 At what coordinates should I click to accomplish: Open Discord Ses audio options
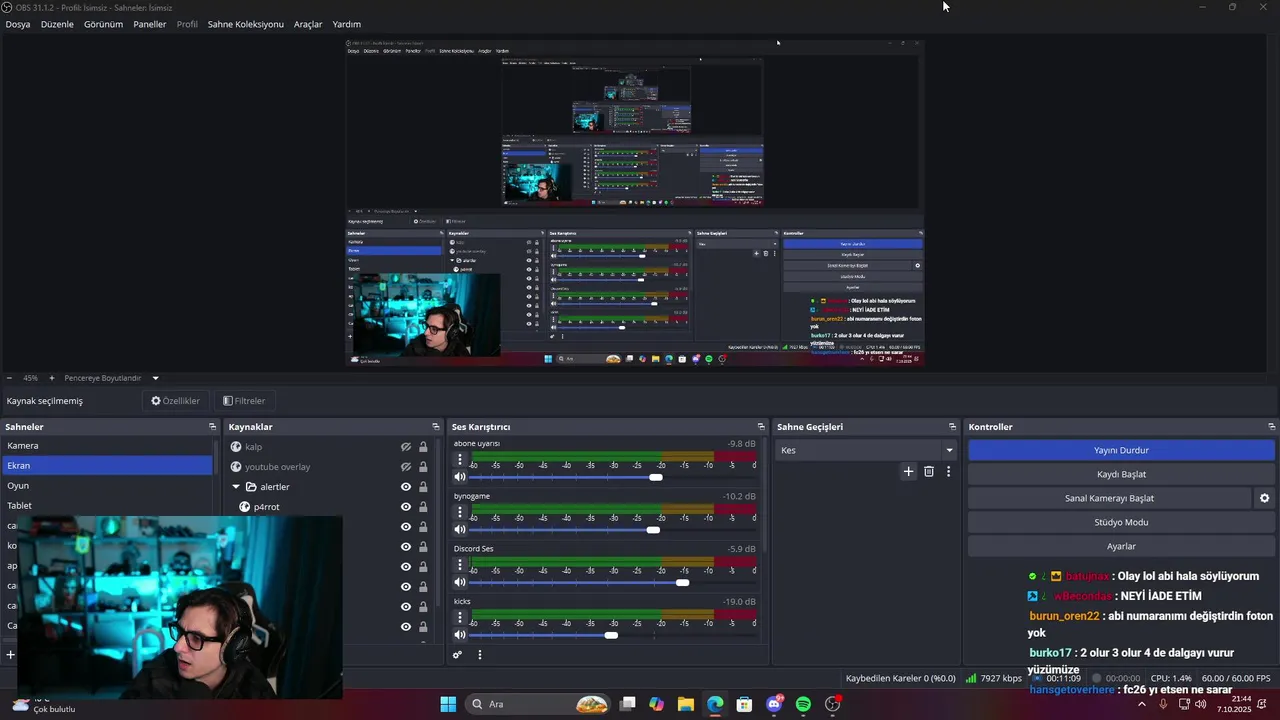click(460, 565)
